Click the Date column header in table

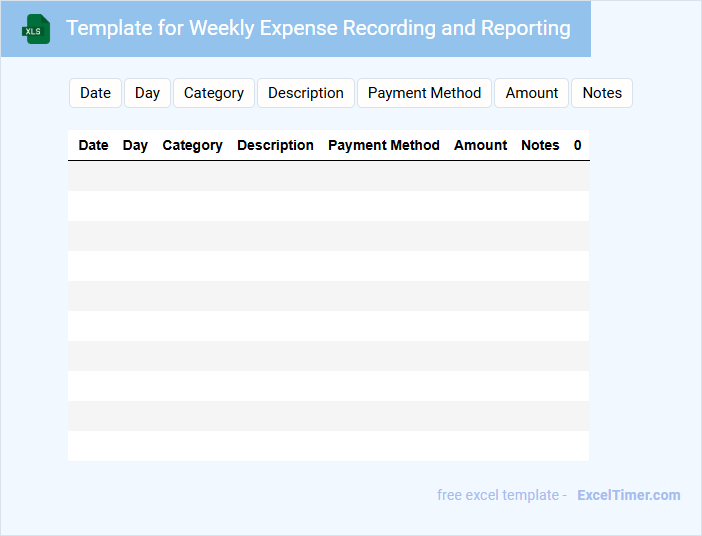[x=93, y=145]
